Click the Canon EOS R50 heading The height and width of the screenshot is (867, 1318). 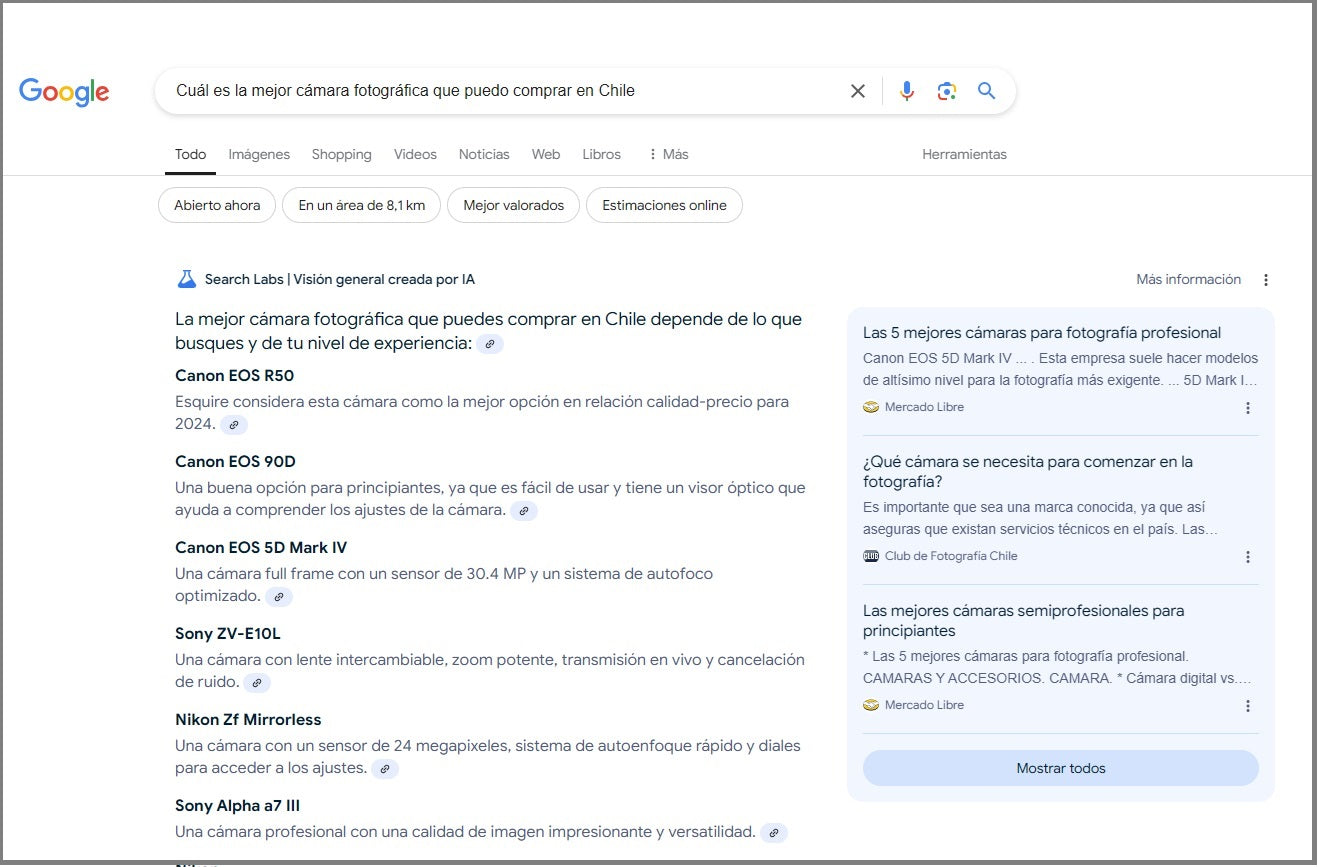[234, 376]
